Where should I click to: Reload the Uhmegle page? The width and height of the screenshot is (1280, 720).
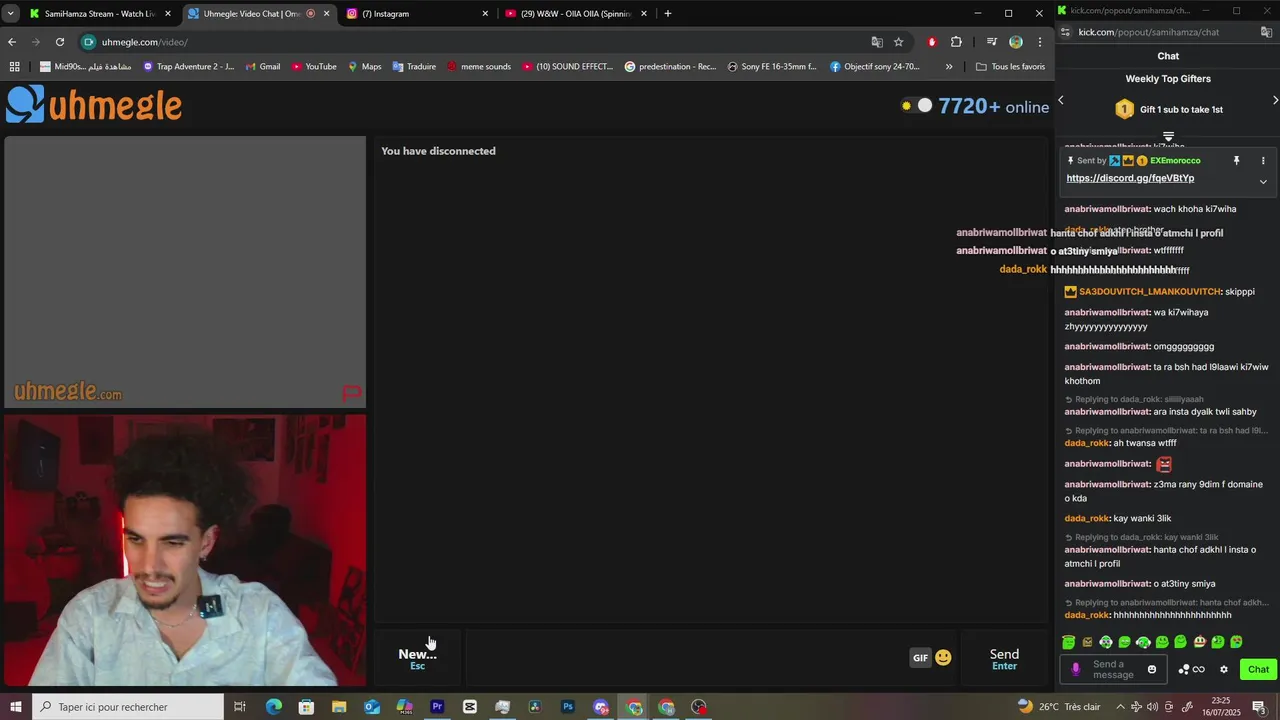(x=60, y=42)
